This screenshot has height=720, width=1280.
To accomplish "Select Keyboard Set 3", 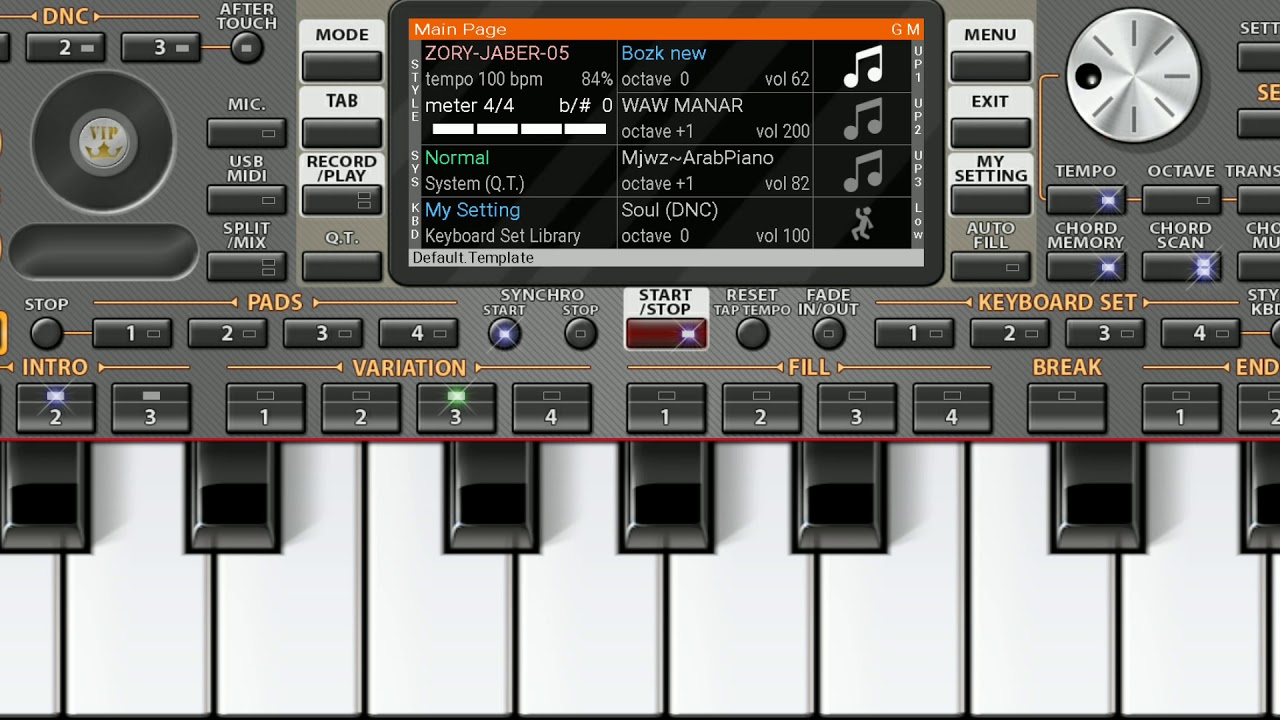I will (x=1105, y=333).
